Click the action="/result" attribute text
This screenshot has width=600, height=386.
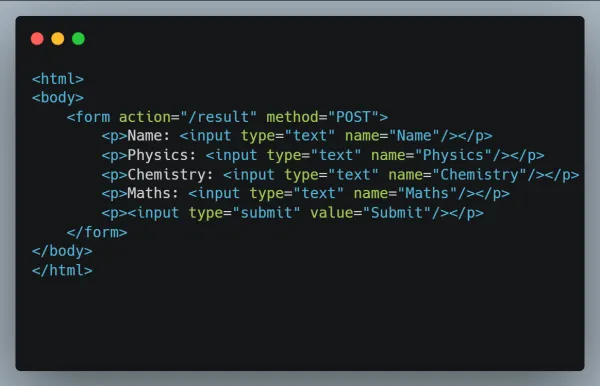[188, 117]
